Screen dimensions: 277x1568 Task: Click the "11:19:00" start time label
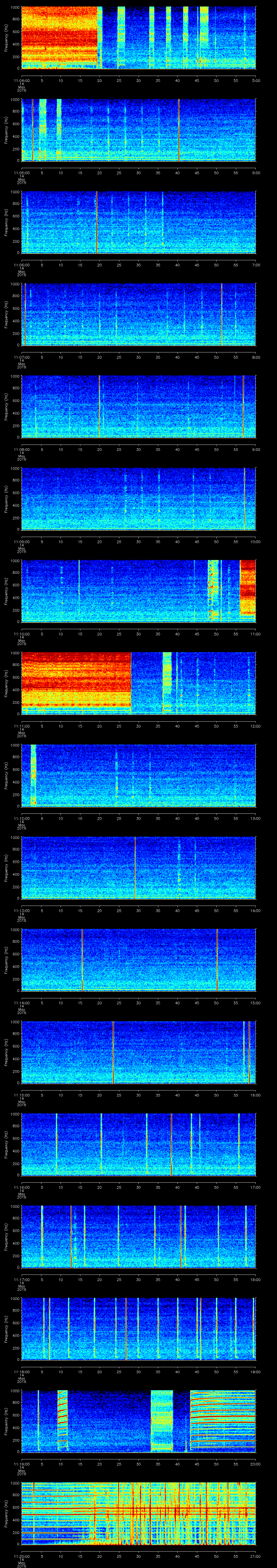pos(21,1464)
